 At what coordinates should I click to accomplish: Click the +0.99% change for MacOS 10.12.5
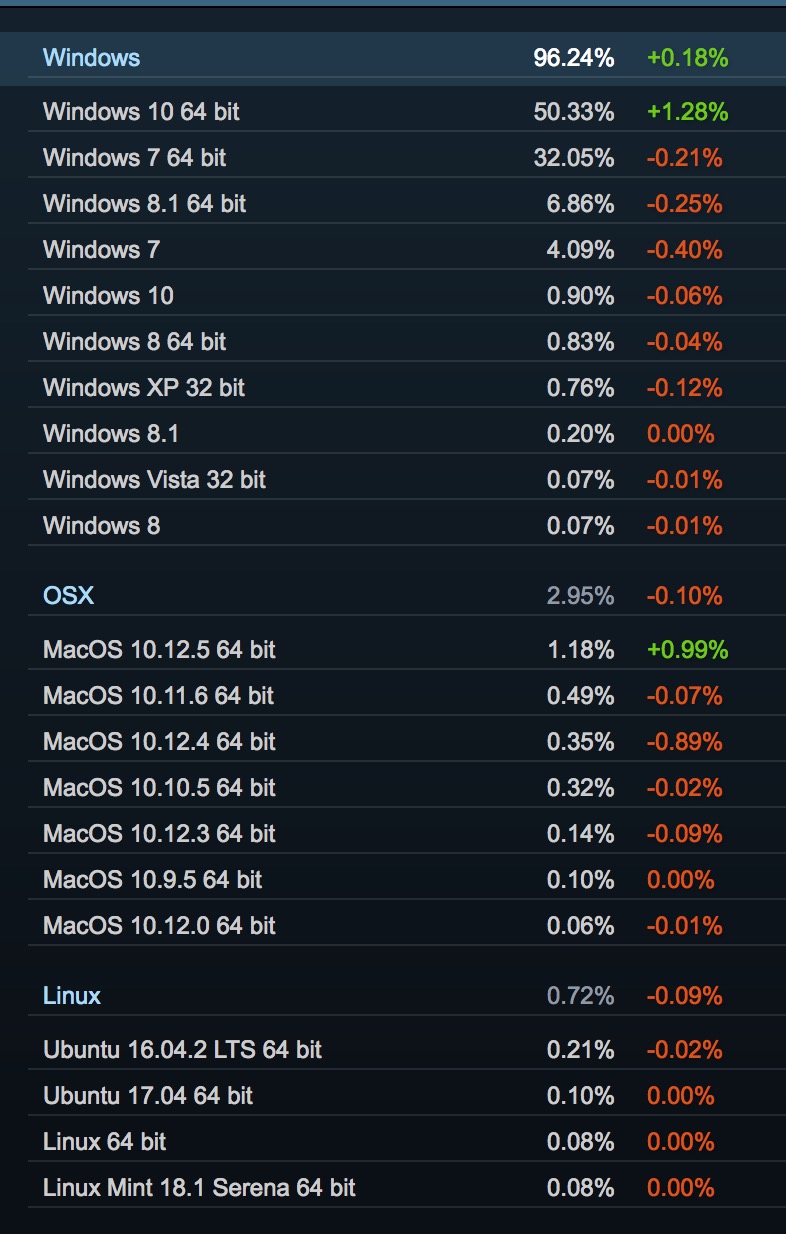tap(687, 650)
